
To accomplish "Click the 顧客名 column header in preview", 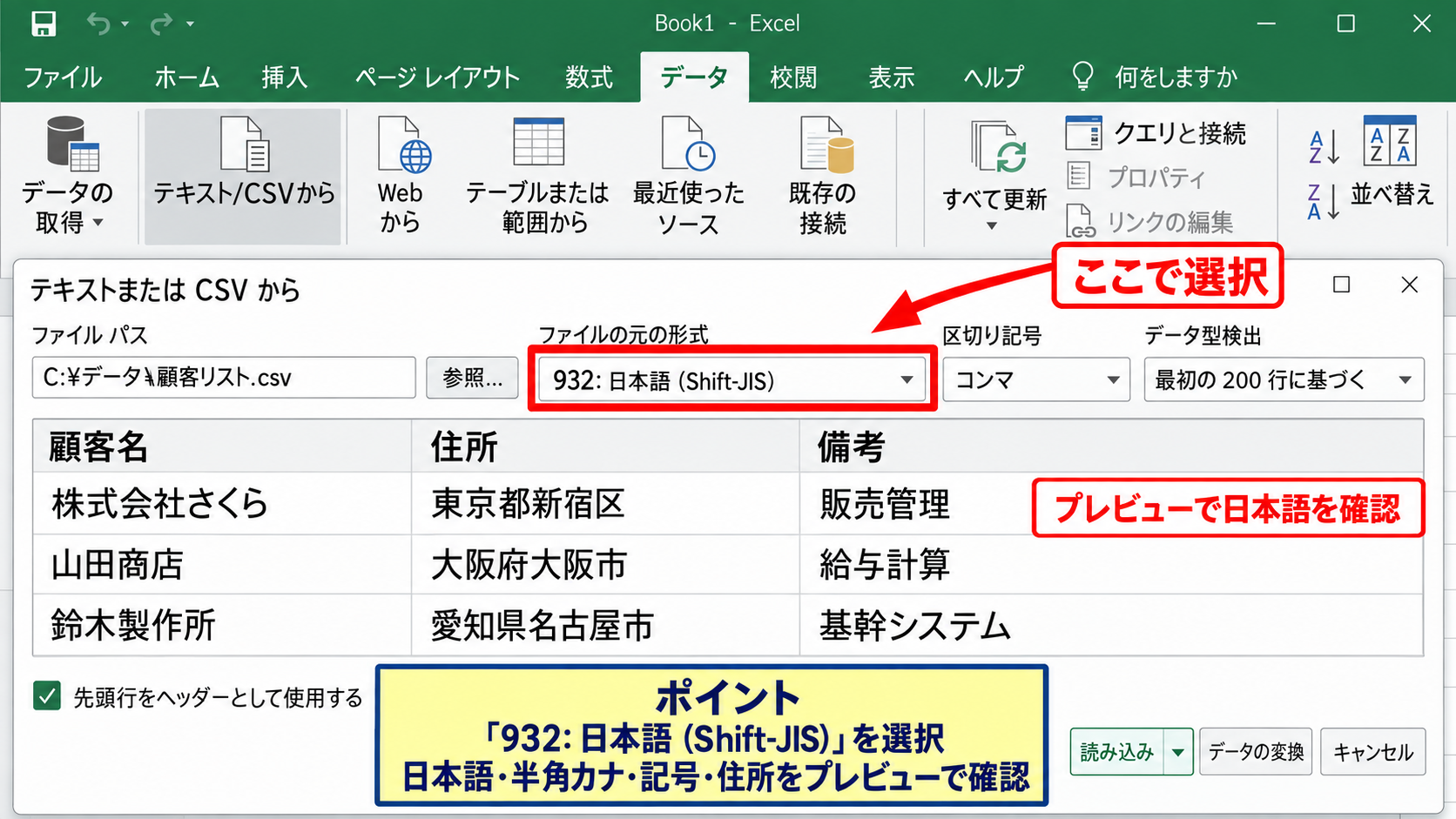I will (x=222, y=446).
